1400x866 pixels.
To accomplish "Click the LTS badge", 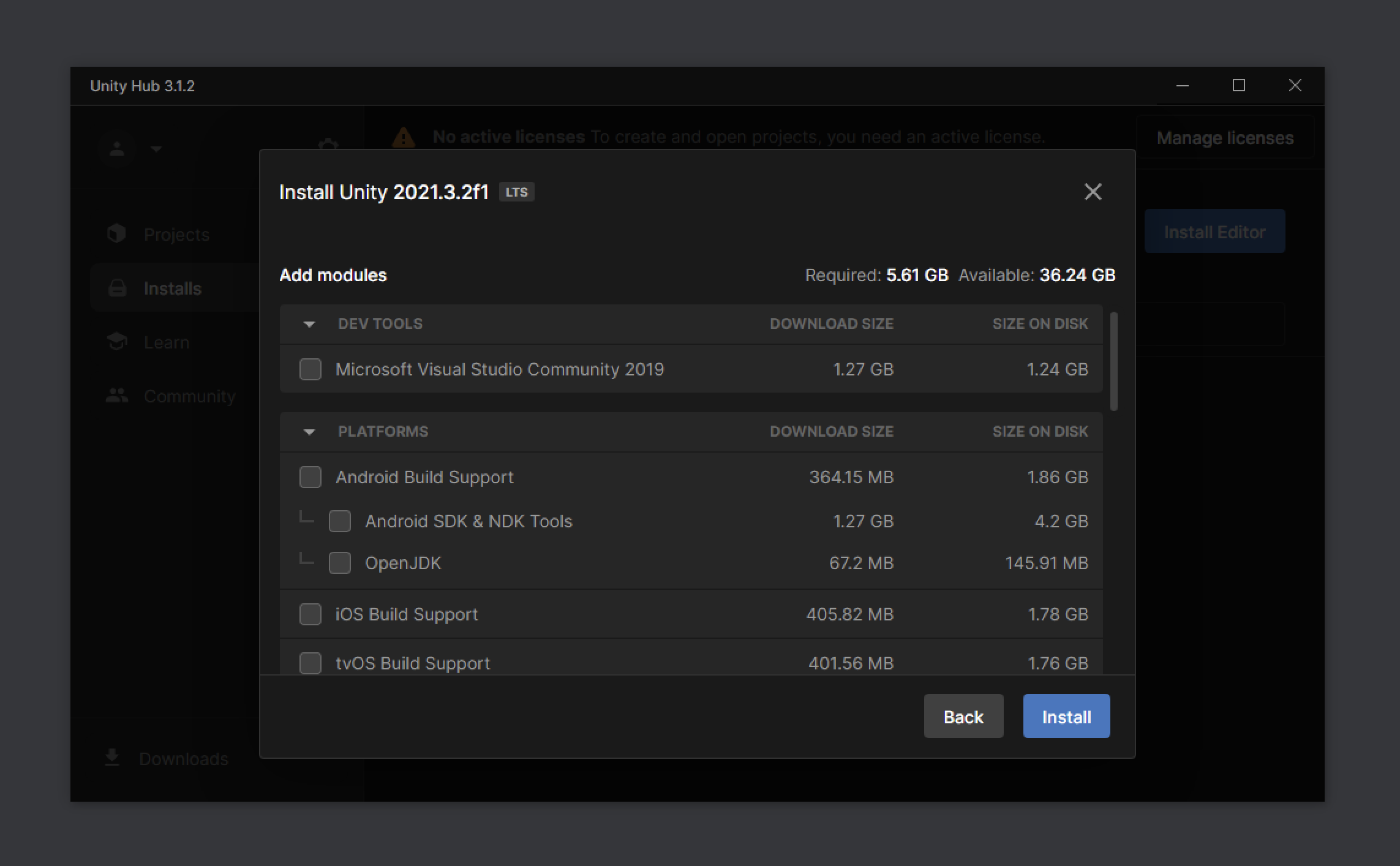I will click(516, 192).
